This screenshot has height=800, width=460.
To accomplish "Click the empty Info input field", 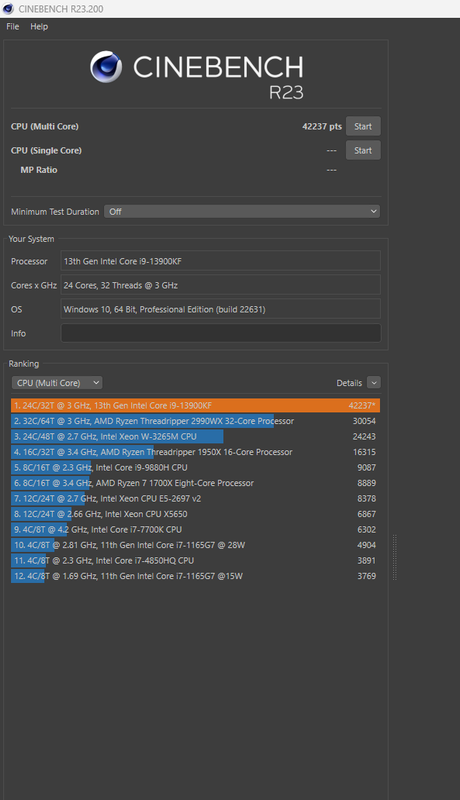I will coord(221,333).
